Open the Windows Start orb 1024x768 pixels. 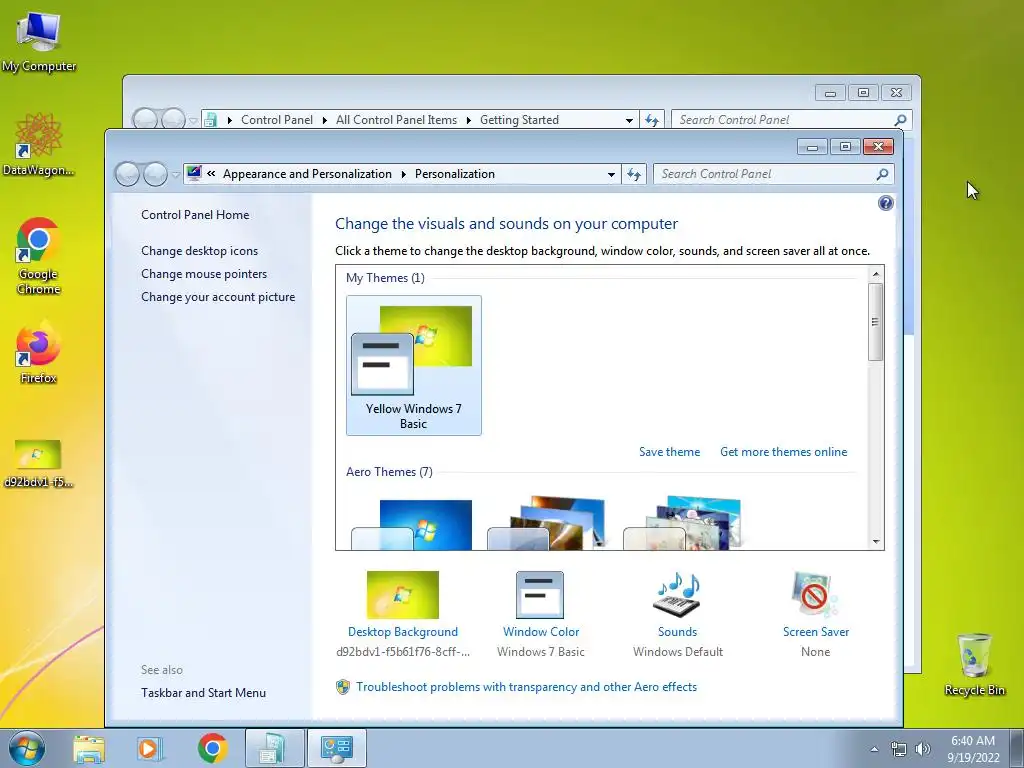27,748
